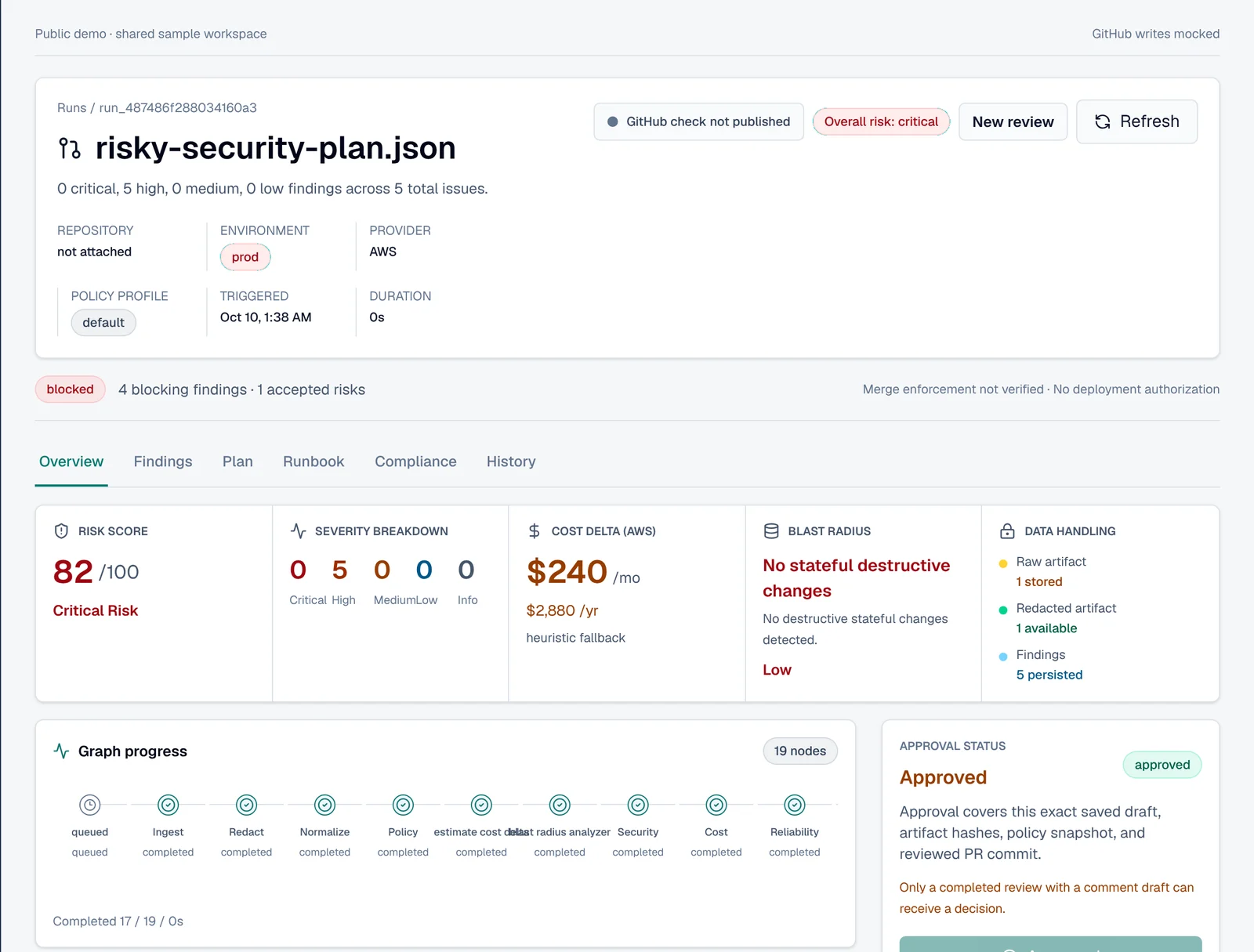Click the '1 stored' raw artifact text
This screenshot has width=1254, height=952.
(1039, 581)
